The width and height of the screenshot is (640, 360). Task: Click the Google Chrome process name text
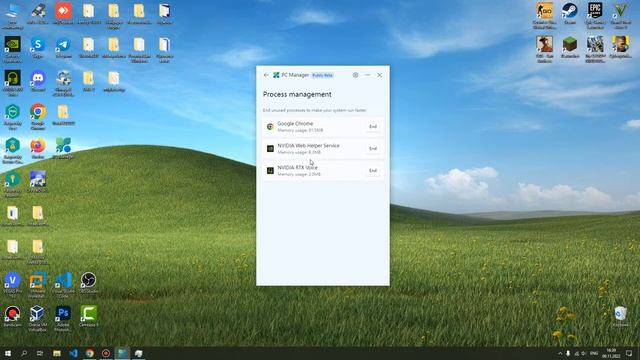295,123
